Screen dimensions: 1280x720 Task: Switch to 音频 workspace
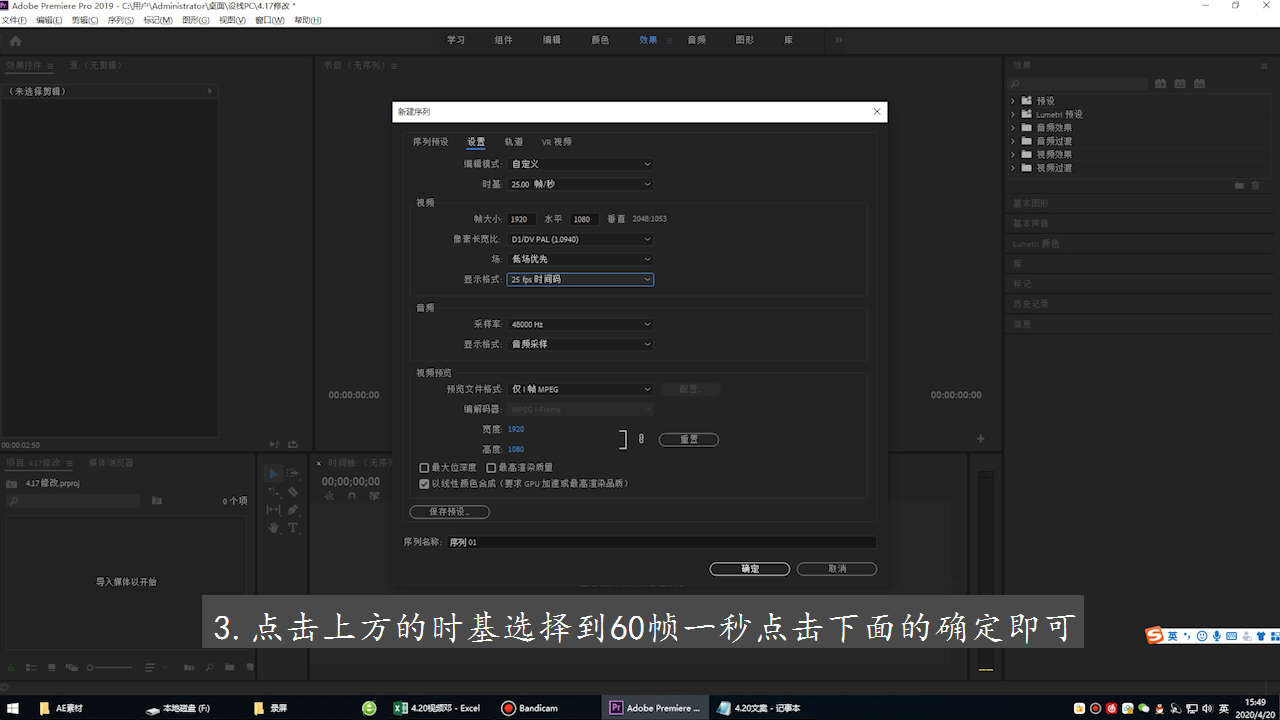click(x=696, y=40)
